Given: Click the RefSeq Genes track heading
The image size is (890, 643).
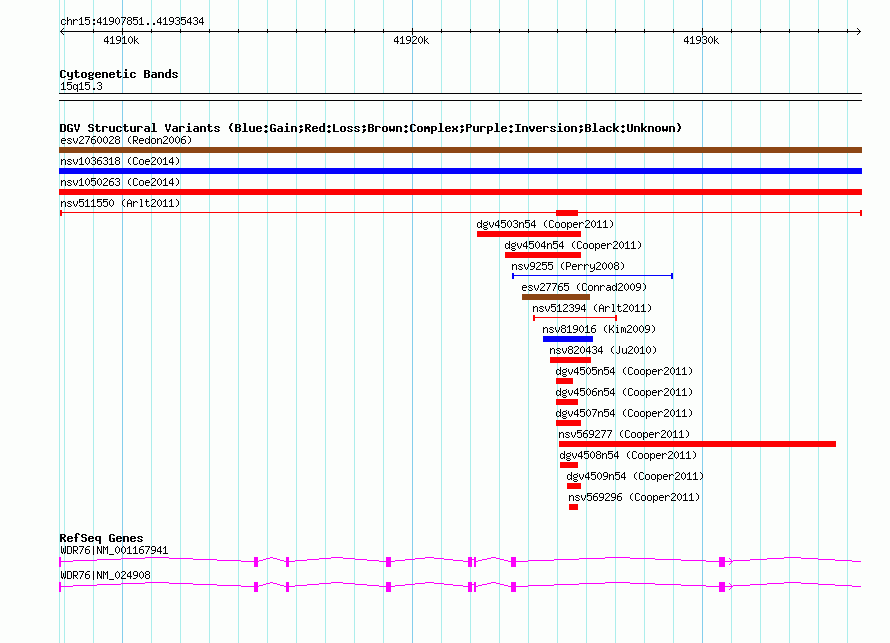Looking at the screenshot, I should pyautogui.click(x=101, y=538).
